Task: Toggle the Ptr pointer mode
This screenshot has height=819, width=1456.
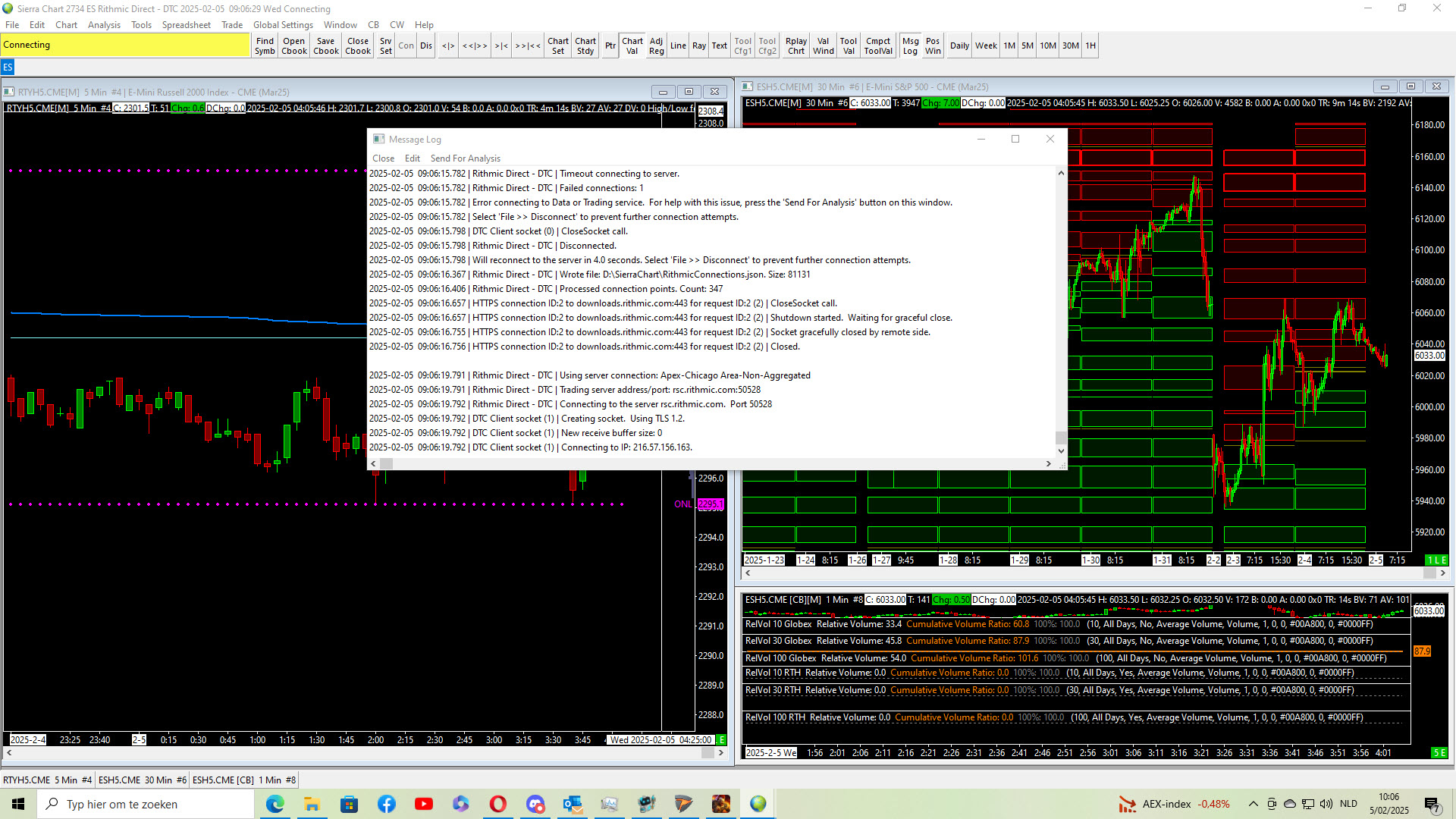Action: coord(610,45)
